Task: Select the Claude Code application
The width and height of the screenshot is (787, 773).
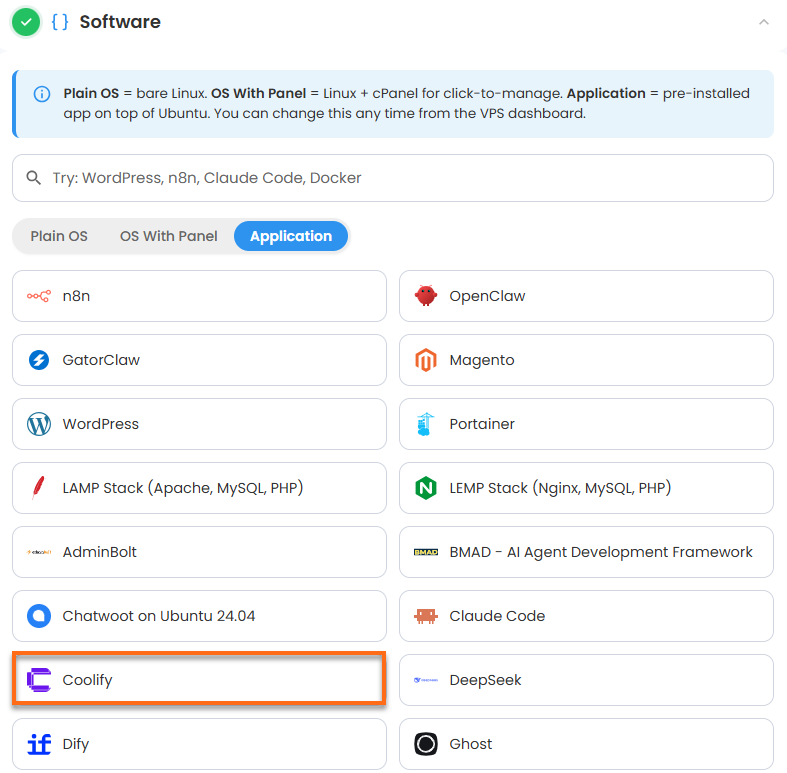Action: [586, 616]
